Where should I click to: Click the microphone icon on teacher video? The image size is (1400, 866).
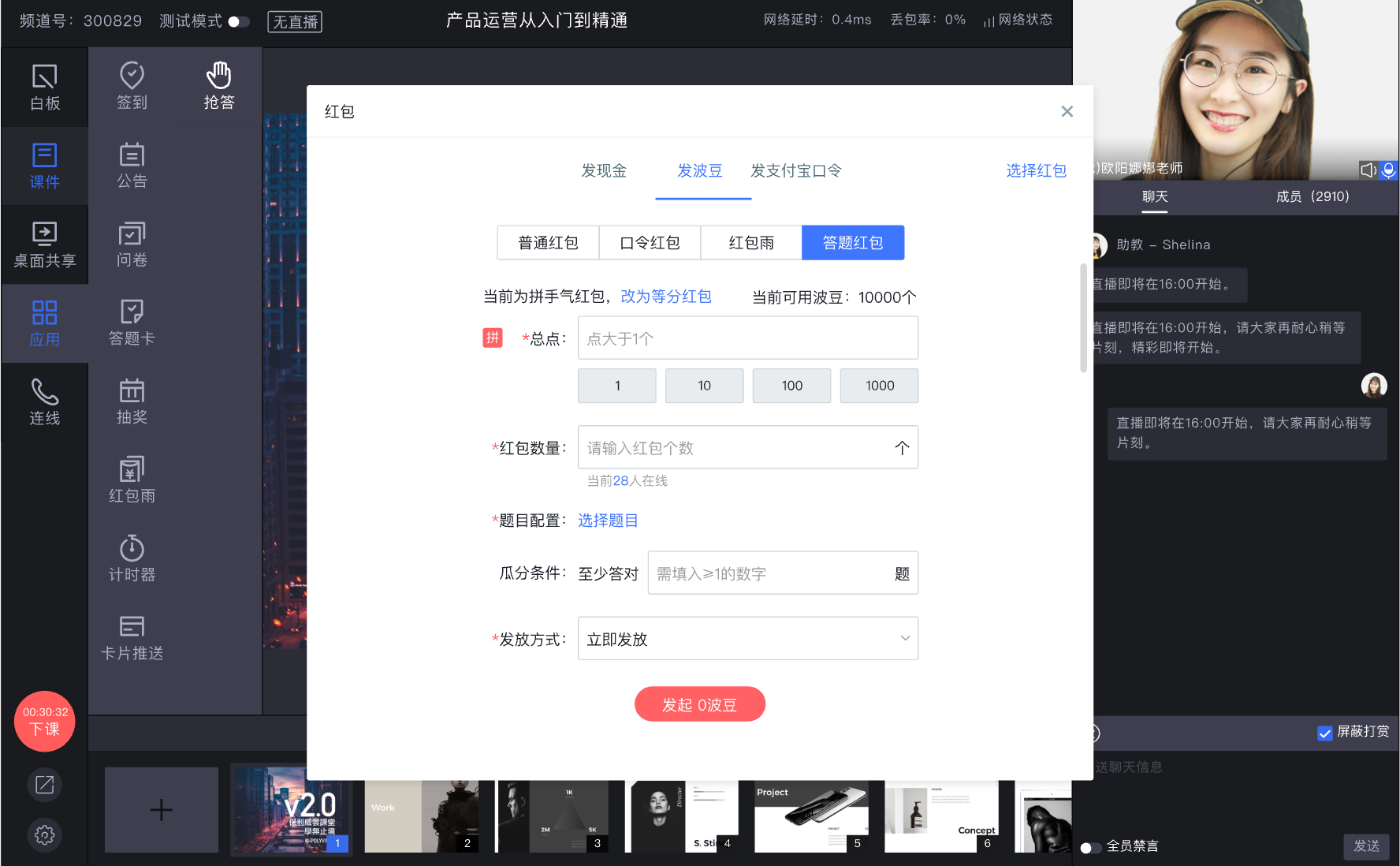[1389, 170]
